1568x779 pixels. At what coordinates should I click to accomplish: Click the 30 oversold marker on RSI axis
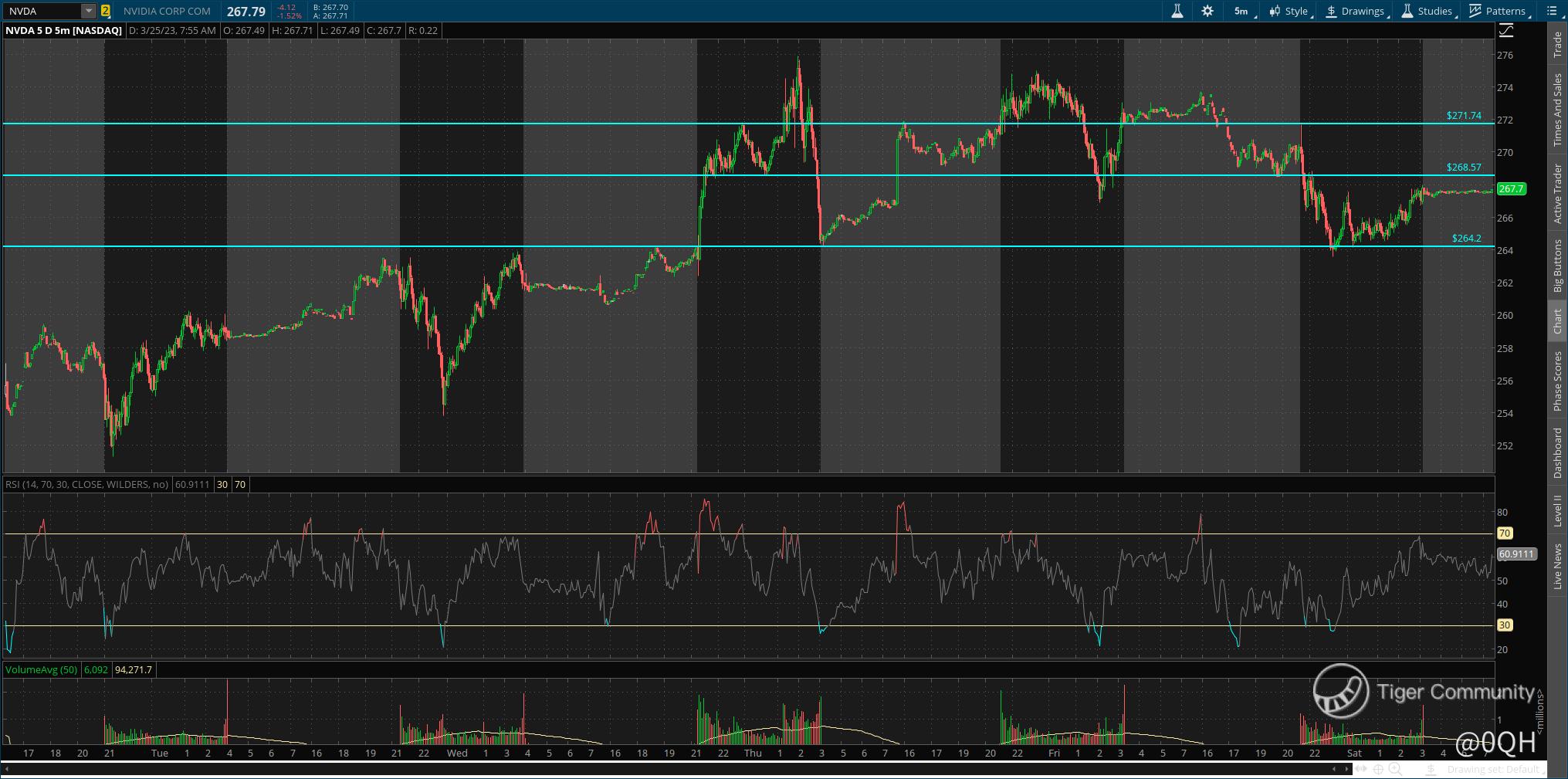pos(1504,625)
